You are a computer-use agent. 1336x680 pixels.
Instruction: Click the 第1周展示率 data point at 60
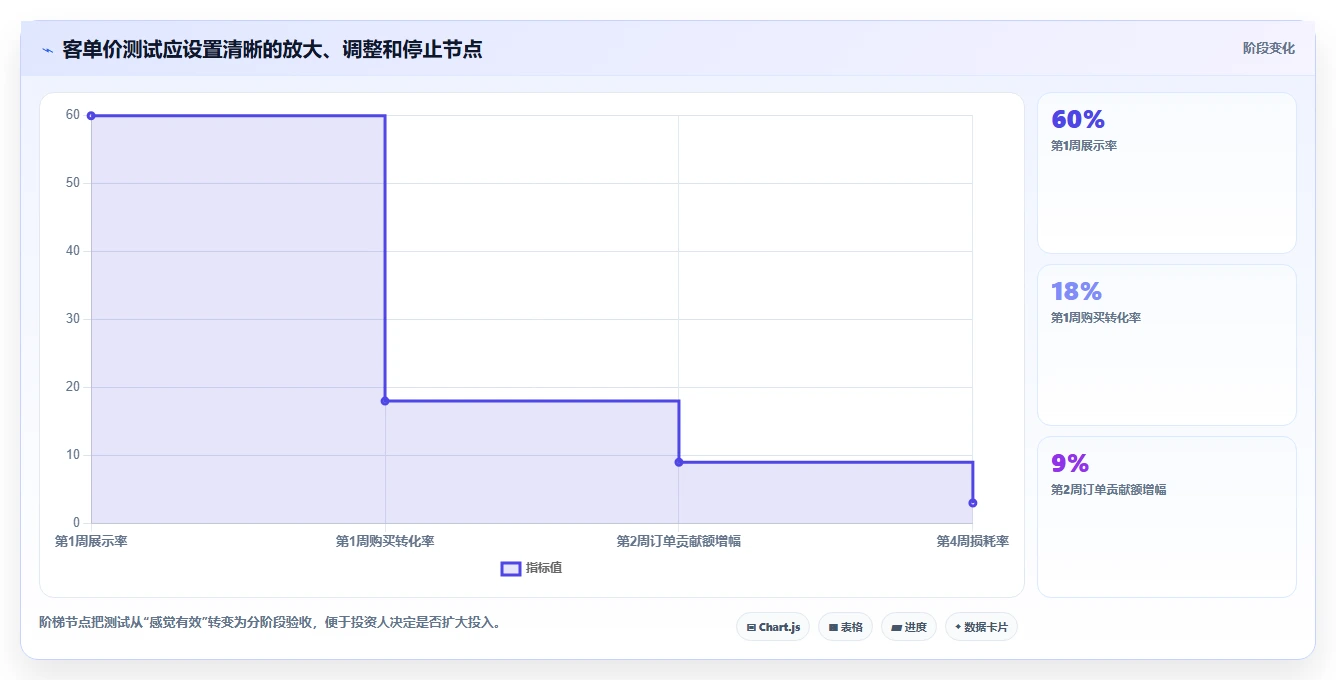[91, 115]
